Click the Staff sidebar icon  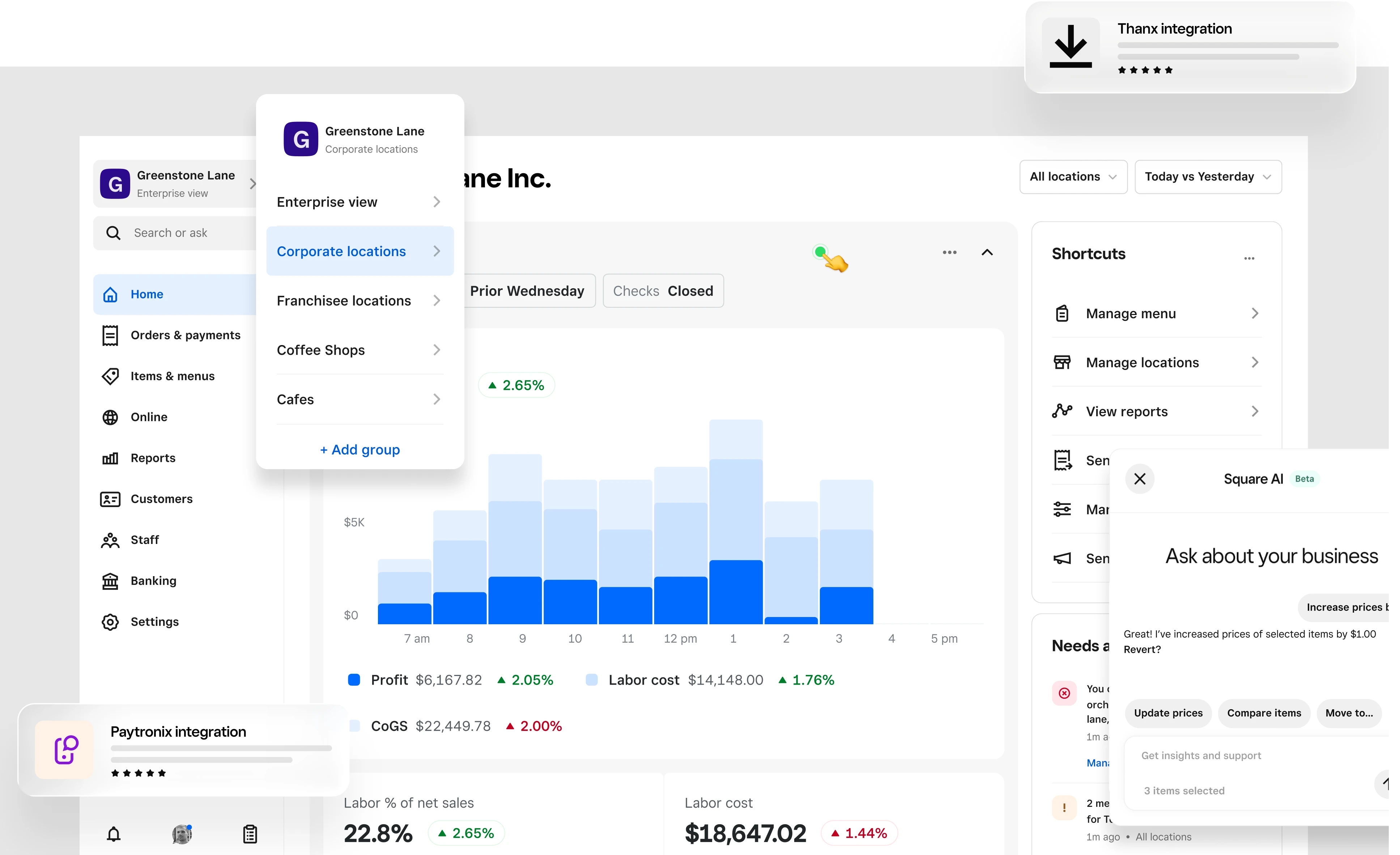[110, 540]
